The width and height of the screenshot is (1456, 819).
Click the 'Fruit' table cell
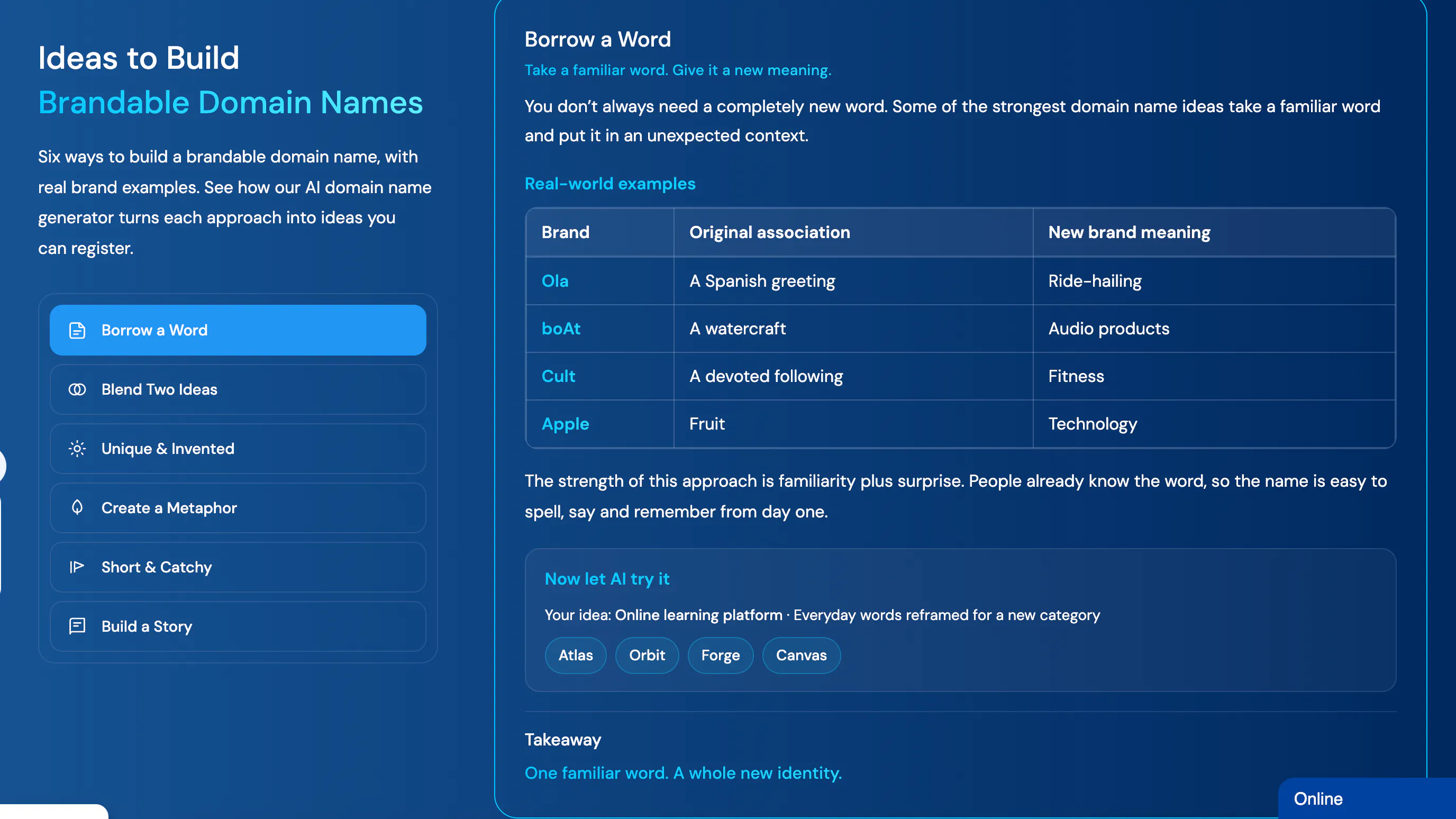click(853, 424)
